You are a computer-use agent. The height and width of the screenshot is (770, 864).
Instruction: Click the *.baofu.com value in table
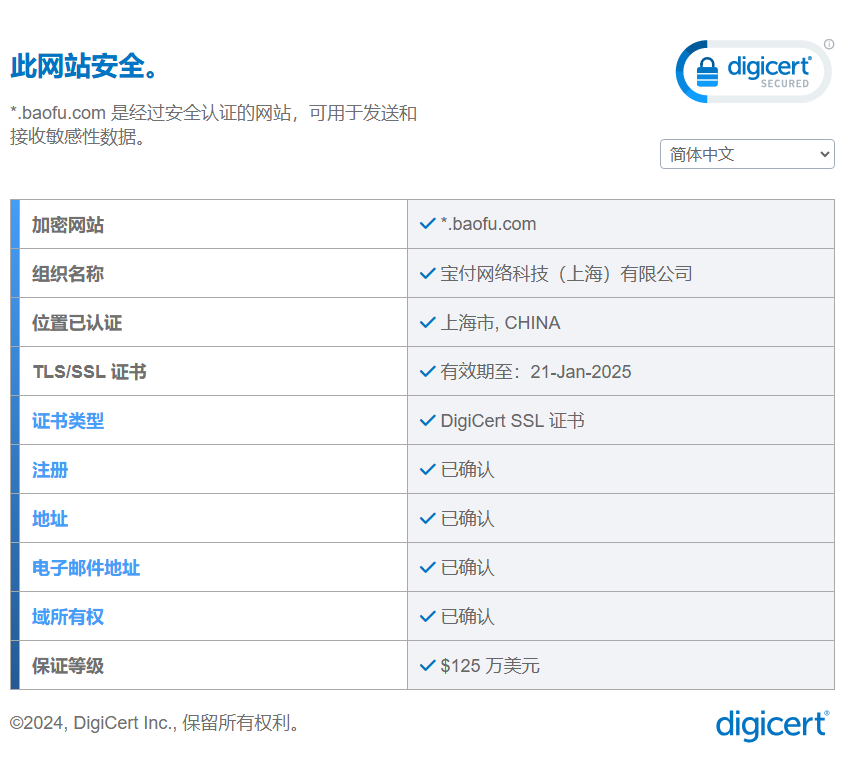click(488, 224)
